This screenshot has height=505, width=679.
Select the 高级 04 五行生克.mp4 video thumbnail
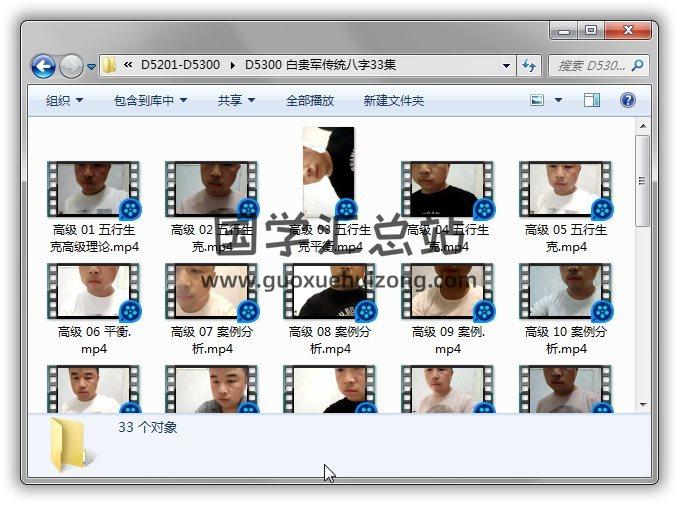448,189
